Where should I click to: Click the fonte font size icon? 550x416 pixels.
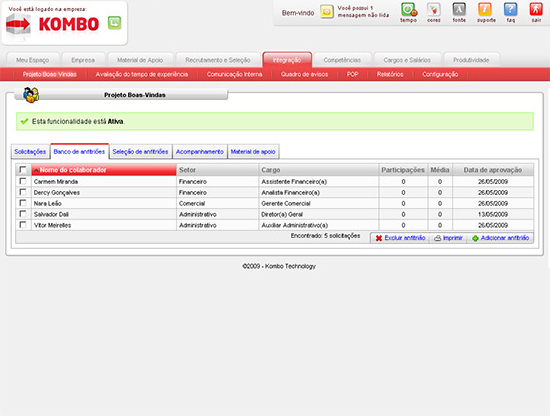(x=459, y=9)
